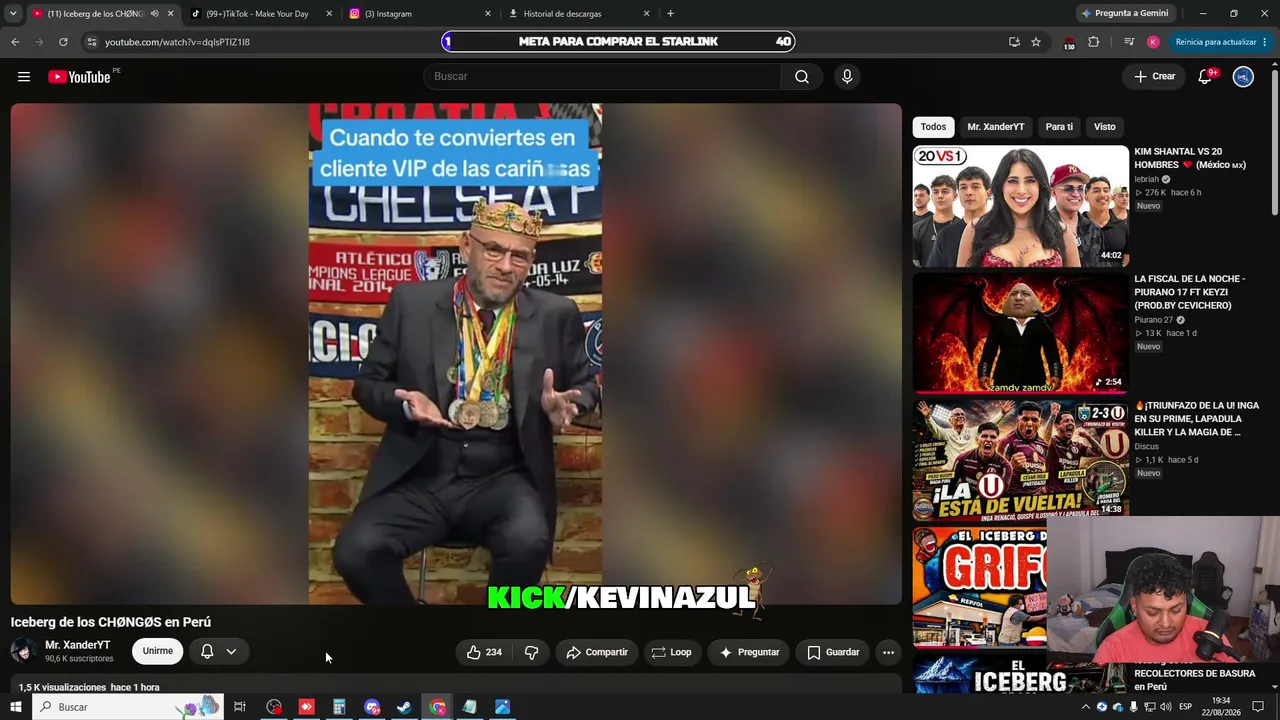Reload the YouTube page

point(63,42)
